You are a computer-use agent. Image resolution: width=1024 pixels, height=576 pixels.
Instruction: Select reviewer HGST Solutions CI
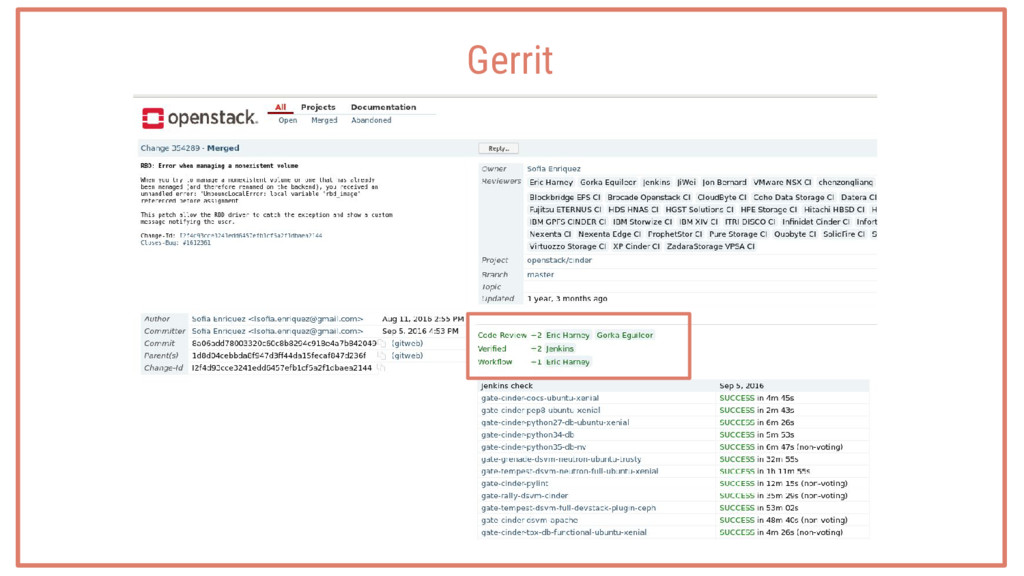tap(699, 210)
